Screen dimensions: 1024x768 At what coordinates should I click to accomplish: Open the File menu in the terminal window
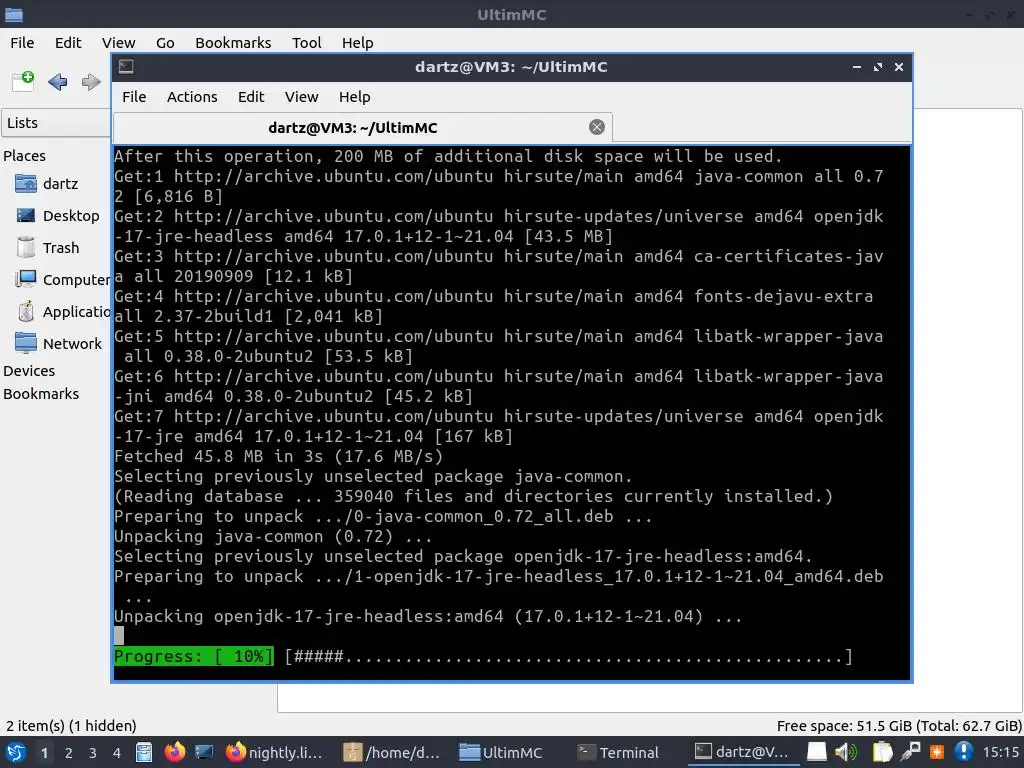(134, 97)
